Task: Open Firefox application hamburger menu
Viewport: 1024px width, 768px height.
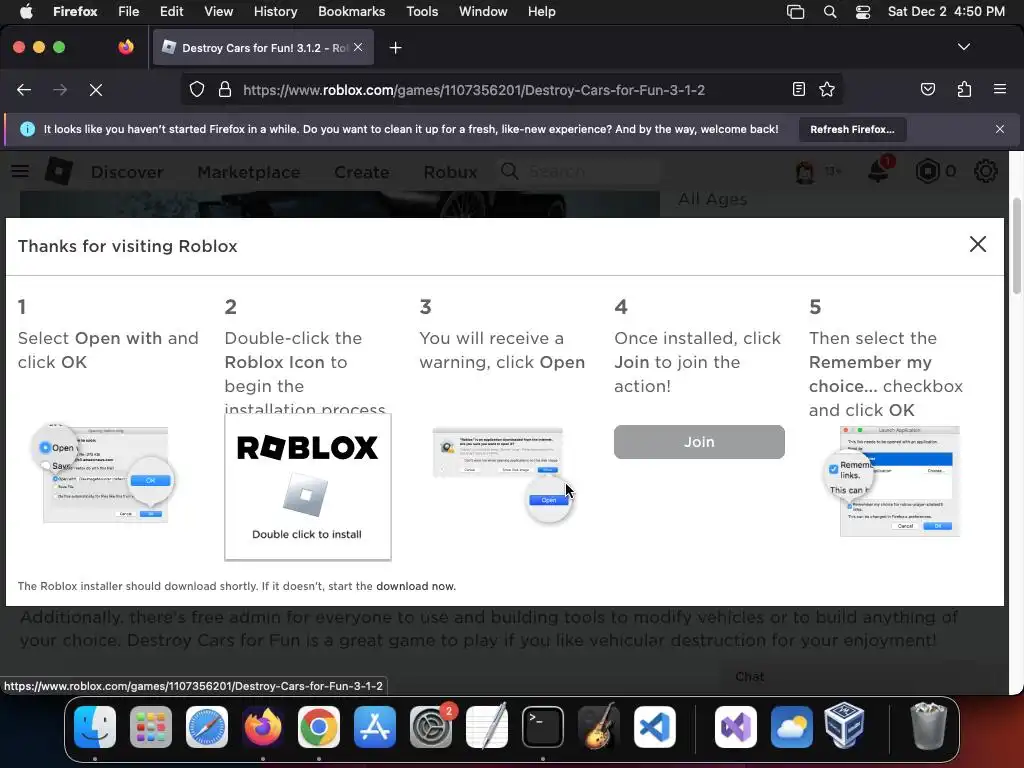Action: click(x=999, y=89)
